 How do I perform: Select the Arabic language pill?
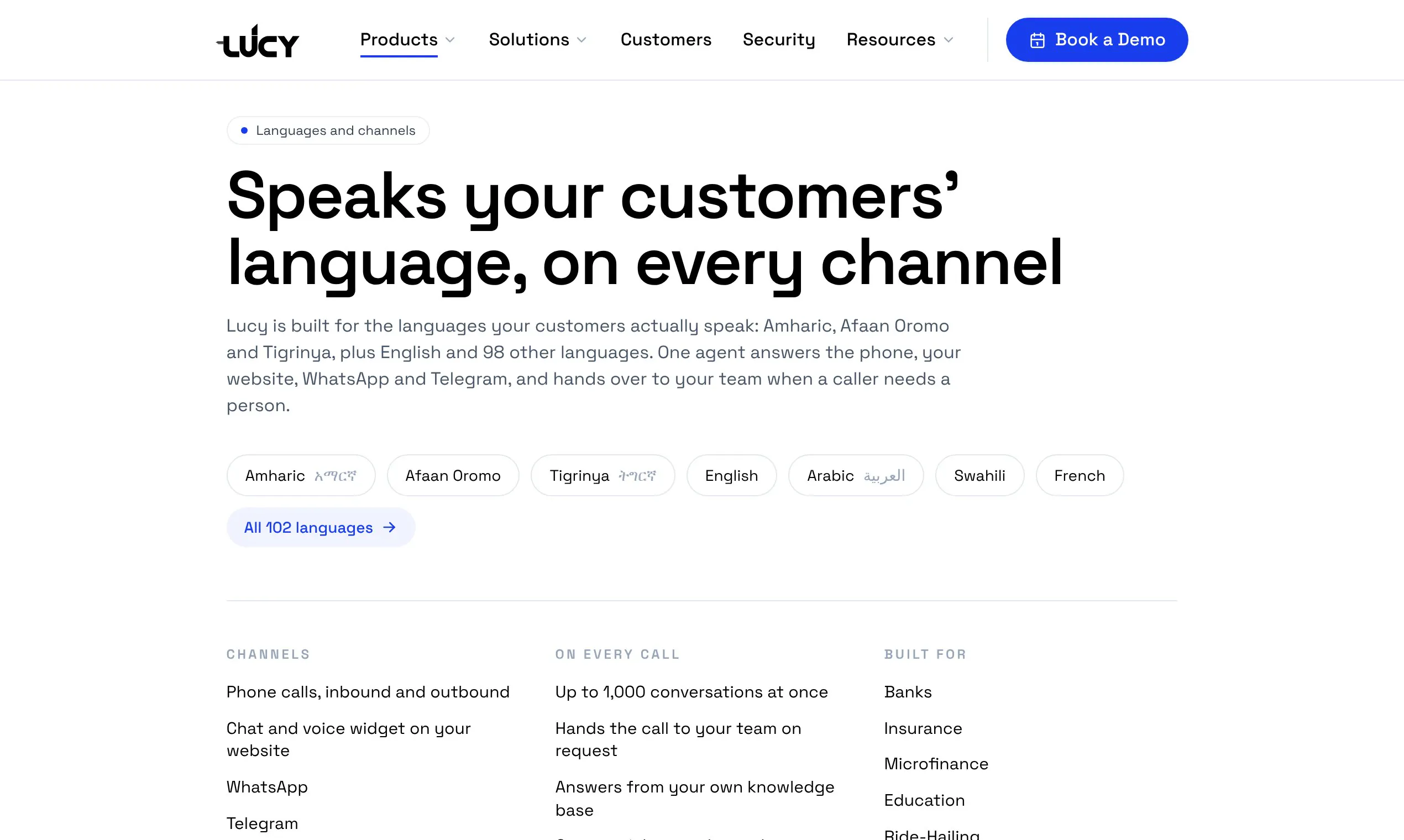pos(856,475)
